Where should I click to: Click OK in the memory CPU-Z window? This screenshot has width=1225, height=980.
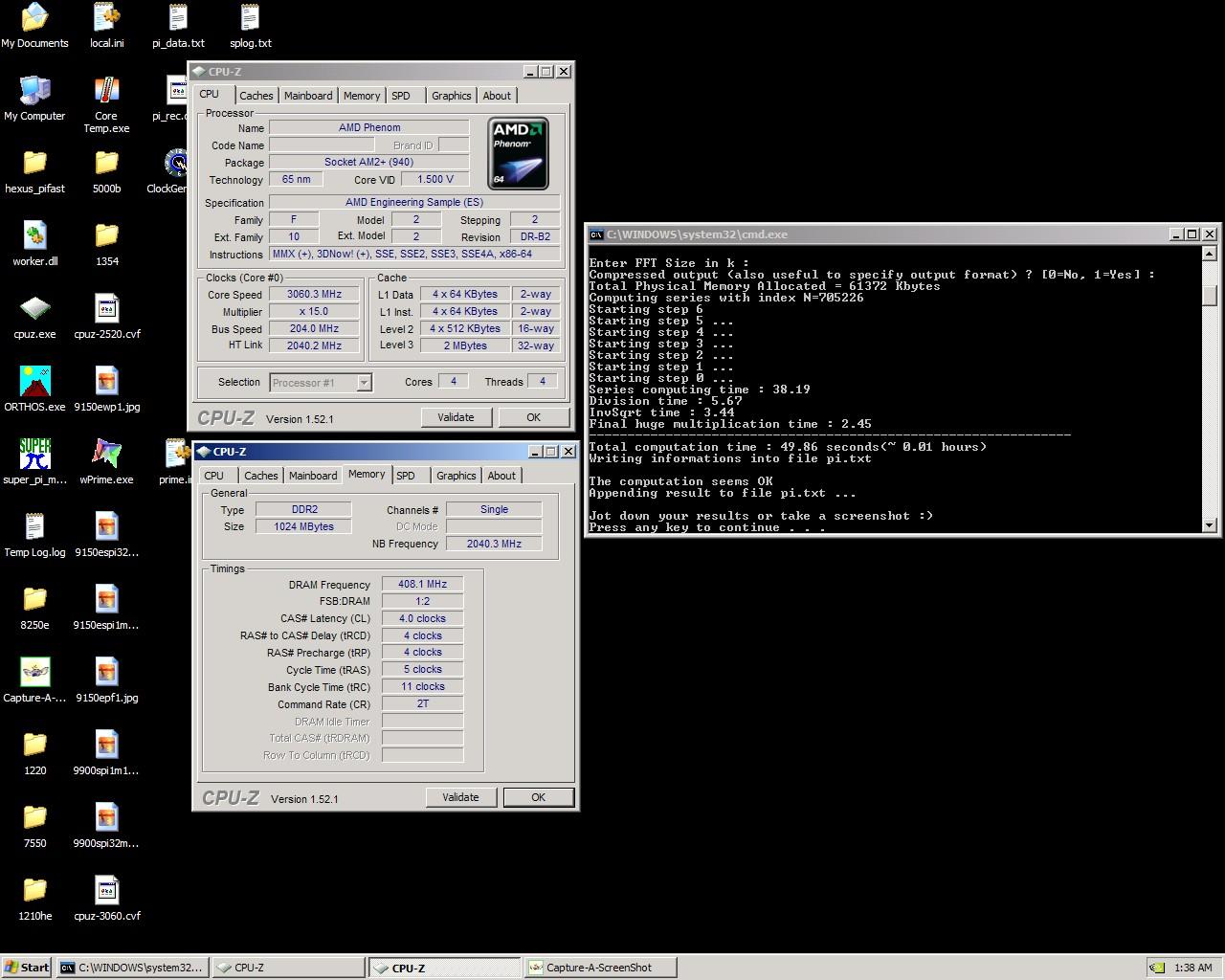point(538,797)
